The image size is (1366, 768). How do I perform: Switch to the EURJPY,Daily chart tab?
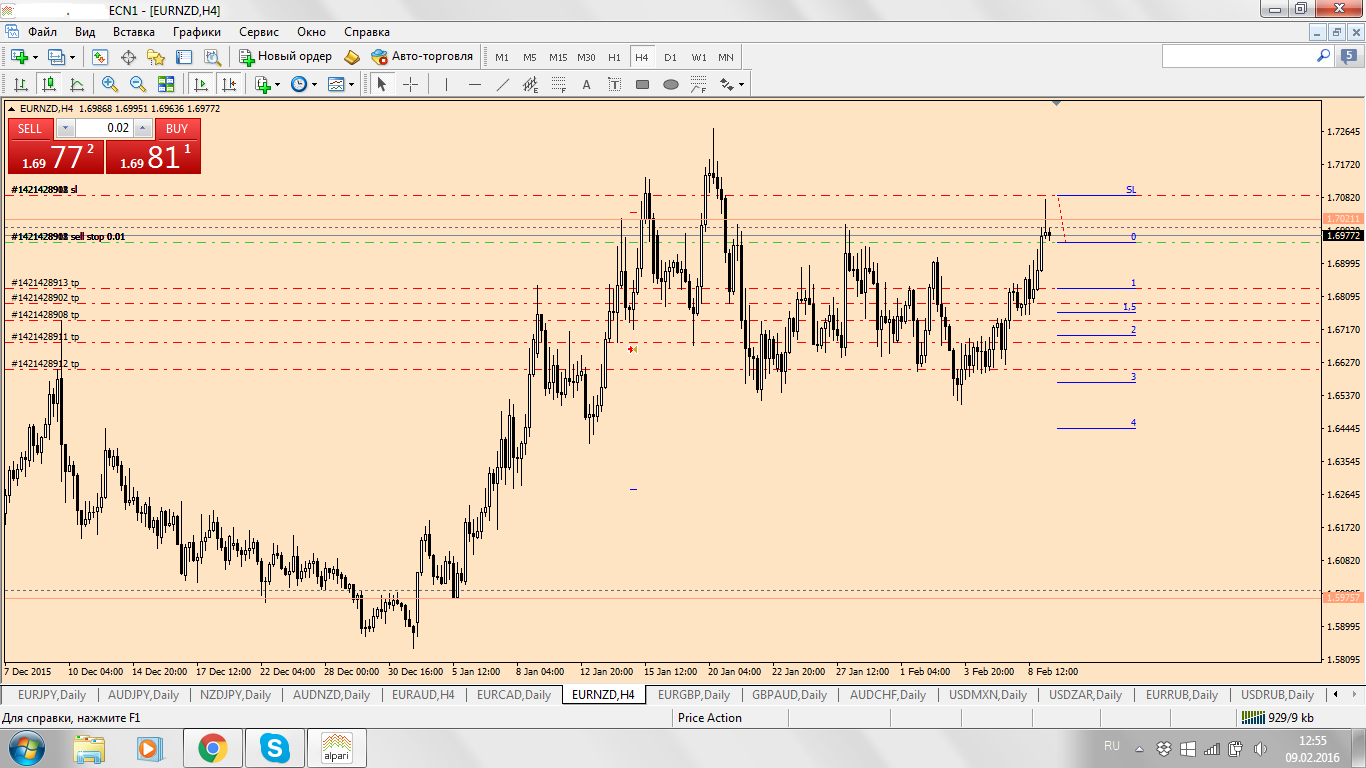click(x=52, y=694)
